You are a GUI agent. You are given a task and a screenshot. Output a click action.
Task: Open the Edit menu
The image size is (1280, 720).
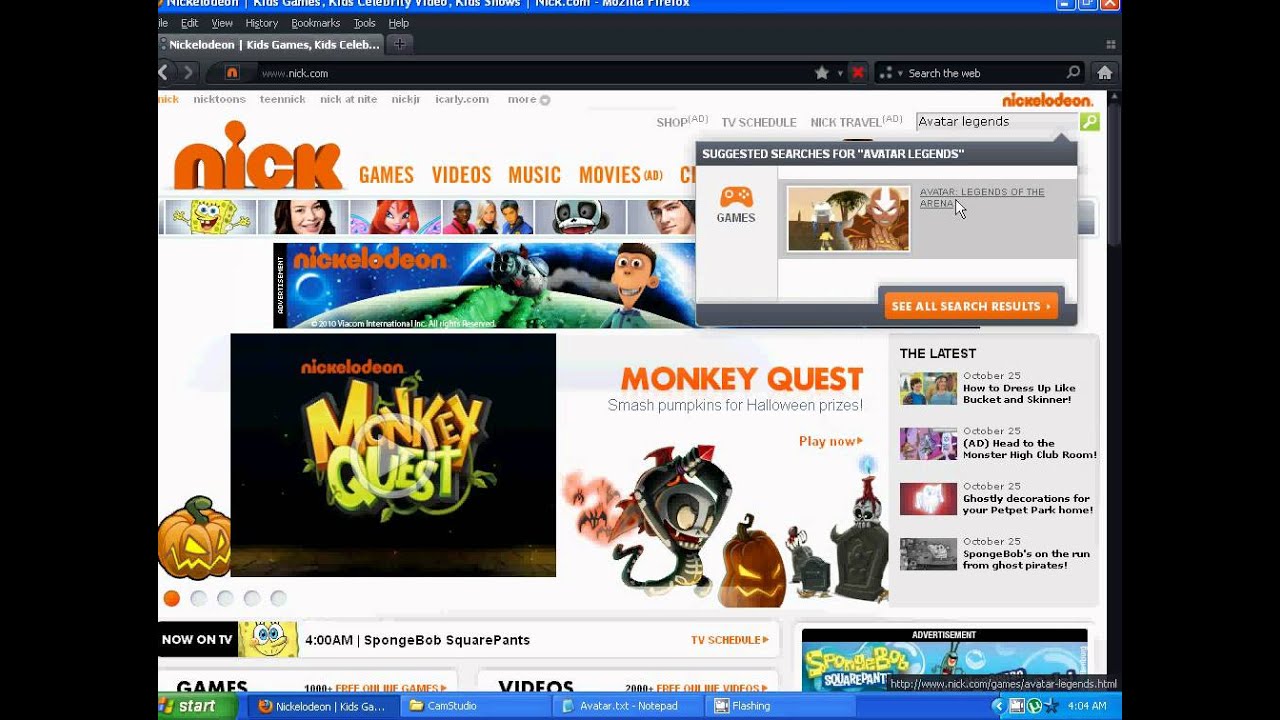[189, 23]
